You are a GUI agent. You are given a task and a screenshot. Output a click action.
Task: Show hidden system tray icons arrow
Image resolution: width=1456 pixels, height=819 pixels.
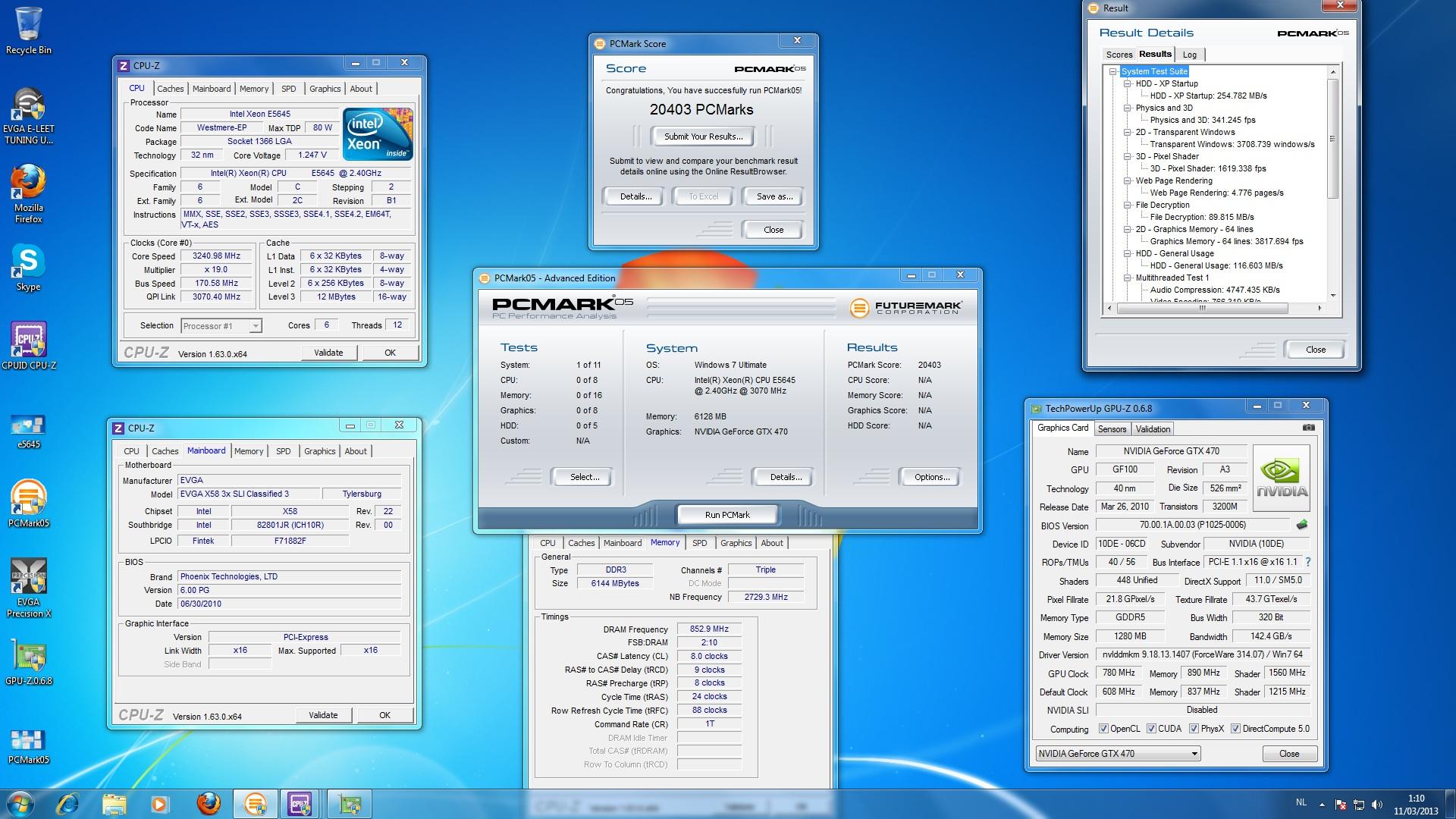click(x=1323, y=805)
